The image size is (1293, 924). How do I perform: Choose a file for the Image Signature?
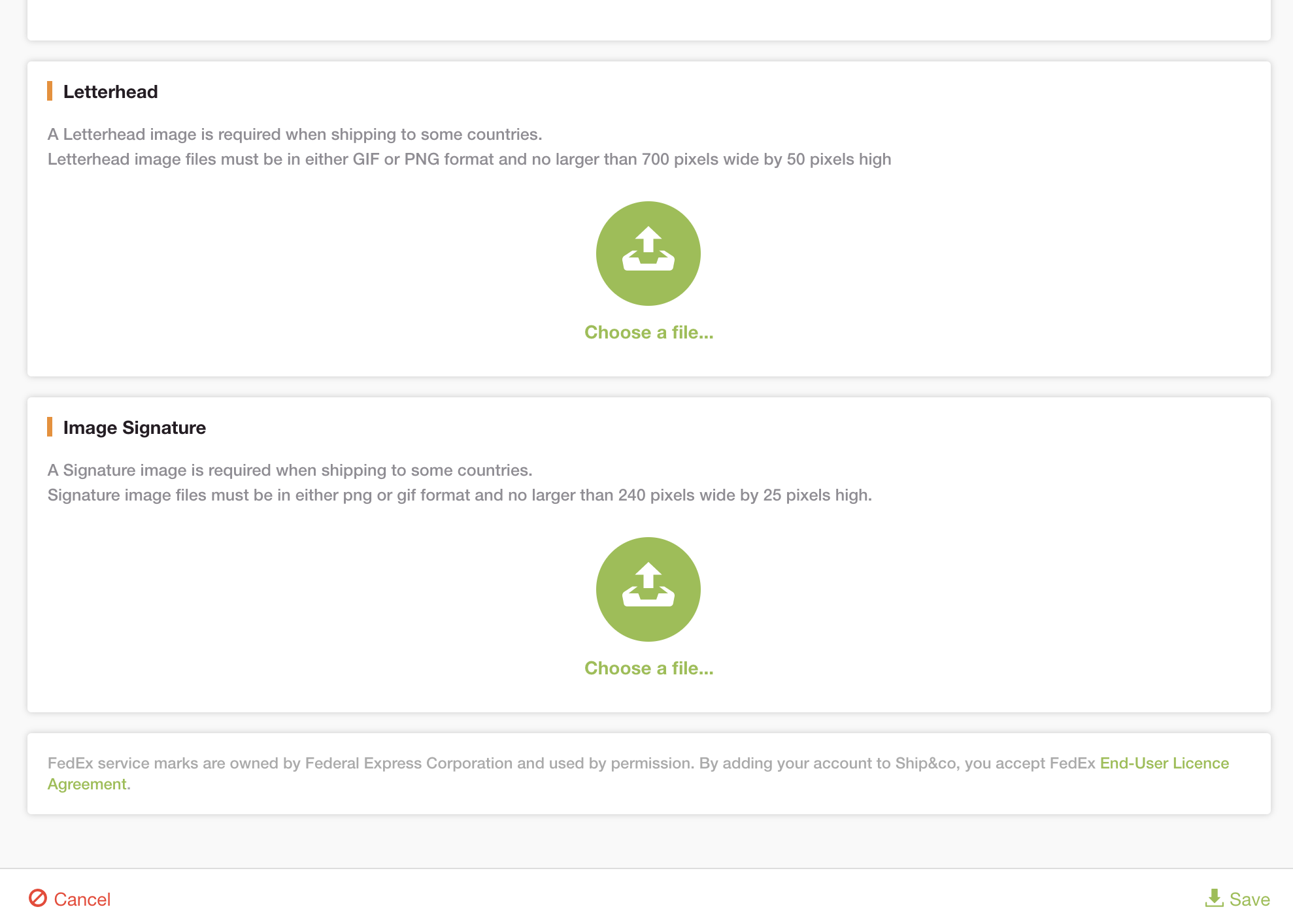648,668
